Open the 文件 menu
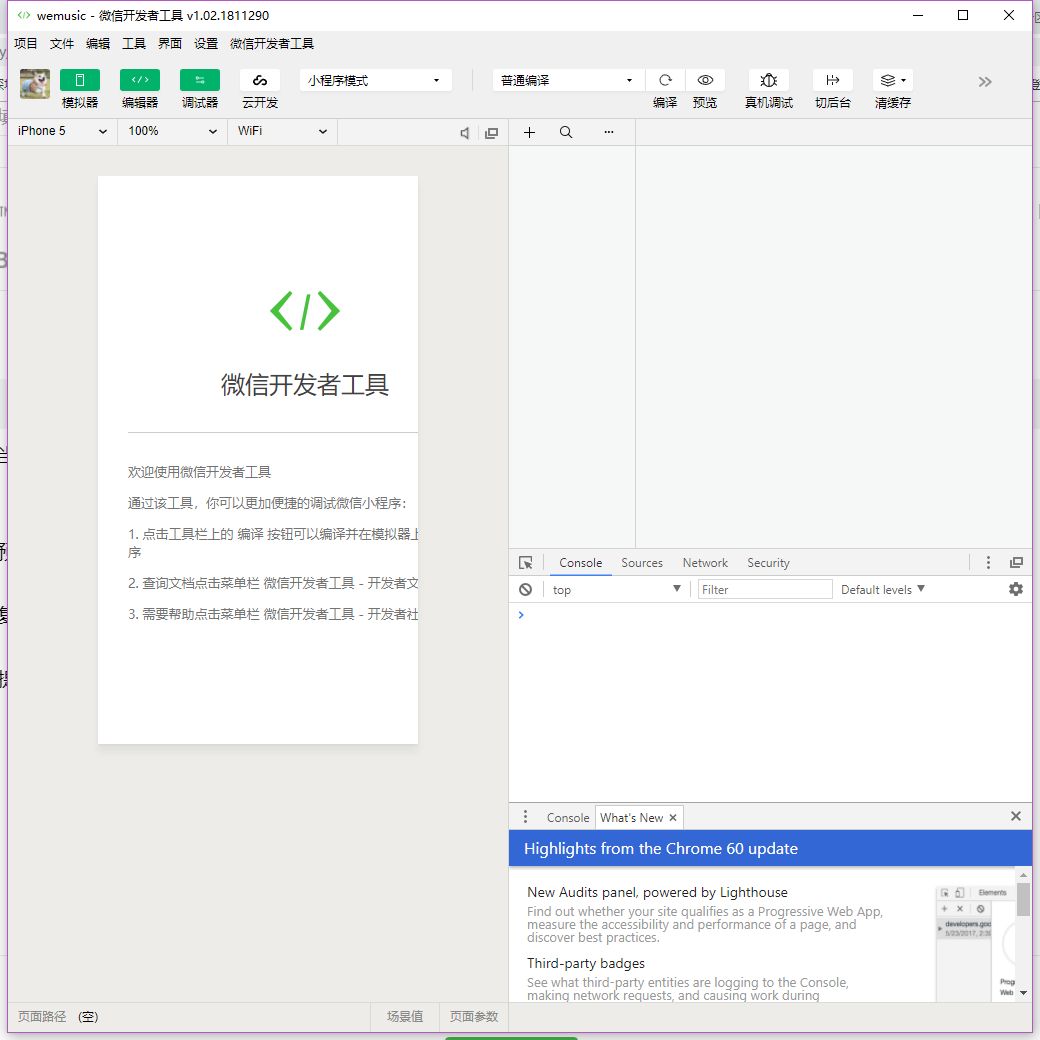Viewport: 1040px width, 1040px height. [62, 44]
